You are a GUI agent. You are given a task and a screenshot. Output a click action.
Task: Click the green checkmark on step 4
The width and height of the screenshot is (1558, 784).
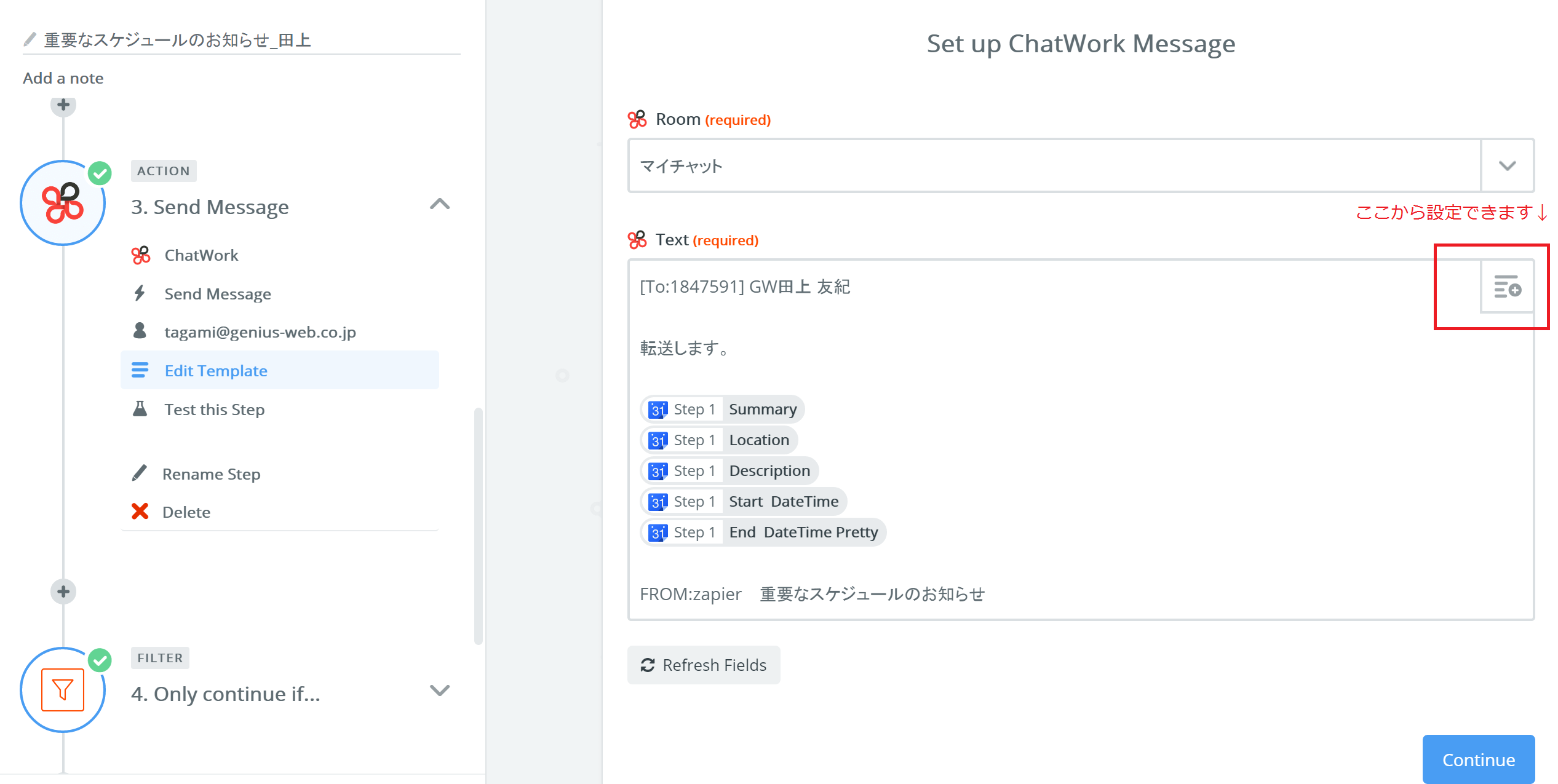pos(100,660)
